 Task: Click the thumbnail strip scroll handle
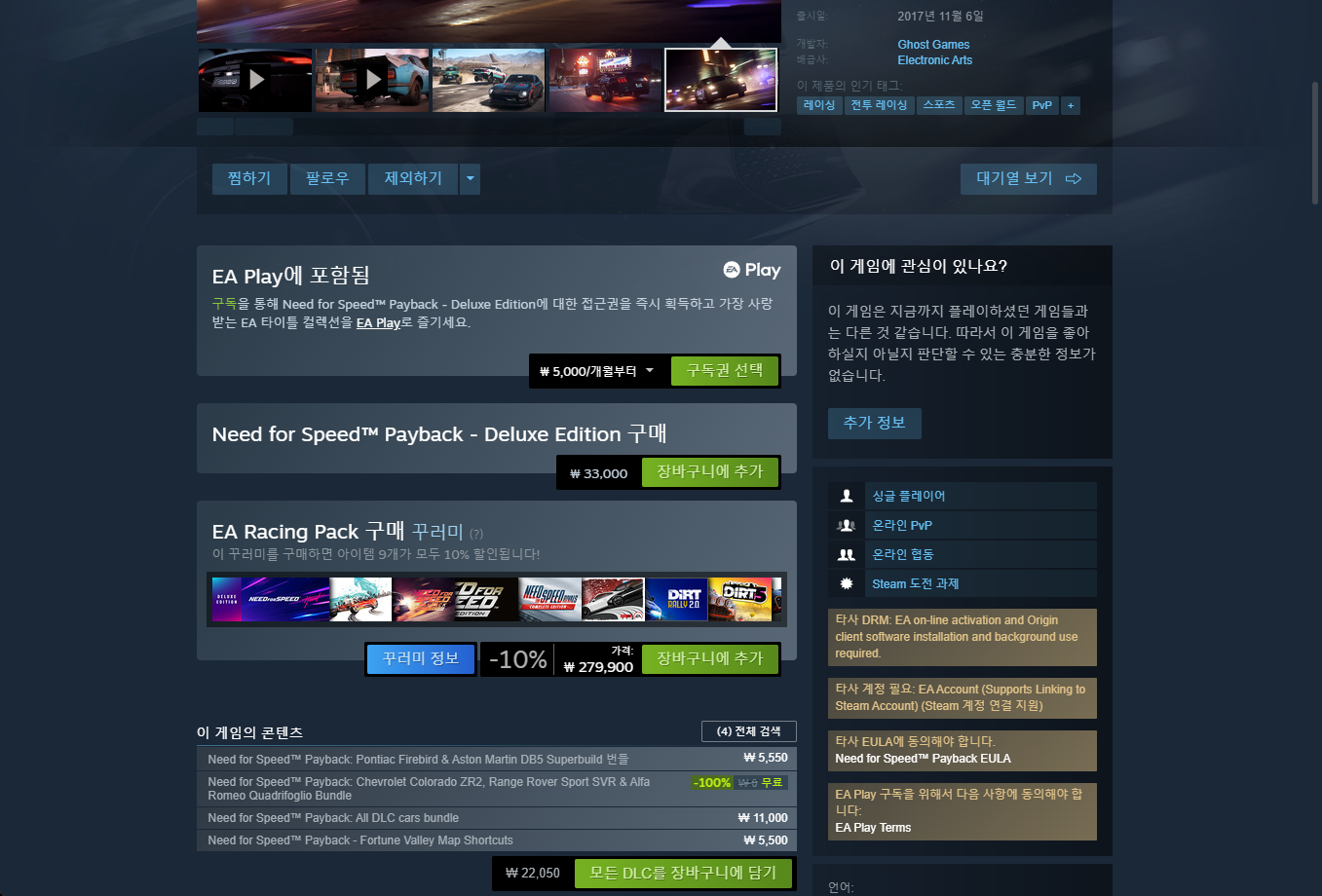pos(264,127)
